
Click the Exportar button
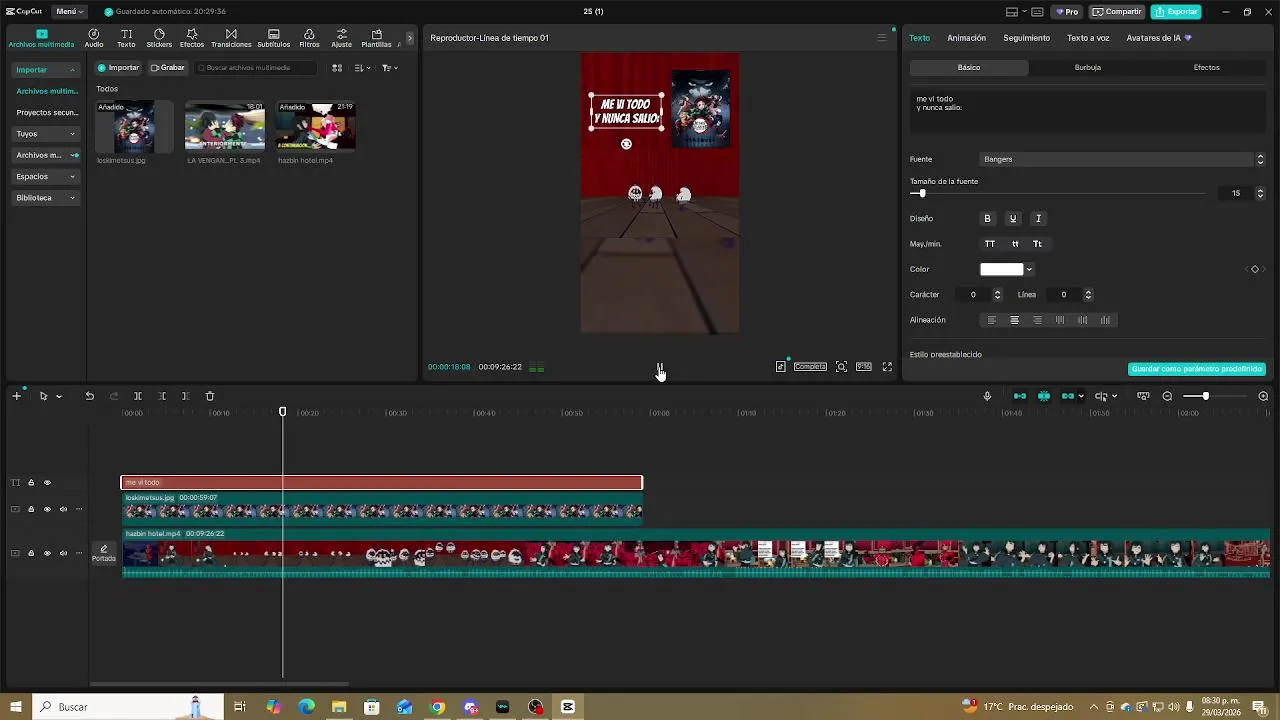tap(1176, 12)
